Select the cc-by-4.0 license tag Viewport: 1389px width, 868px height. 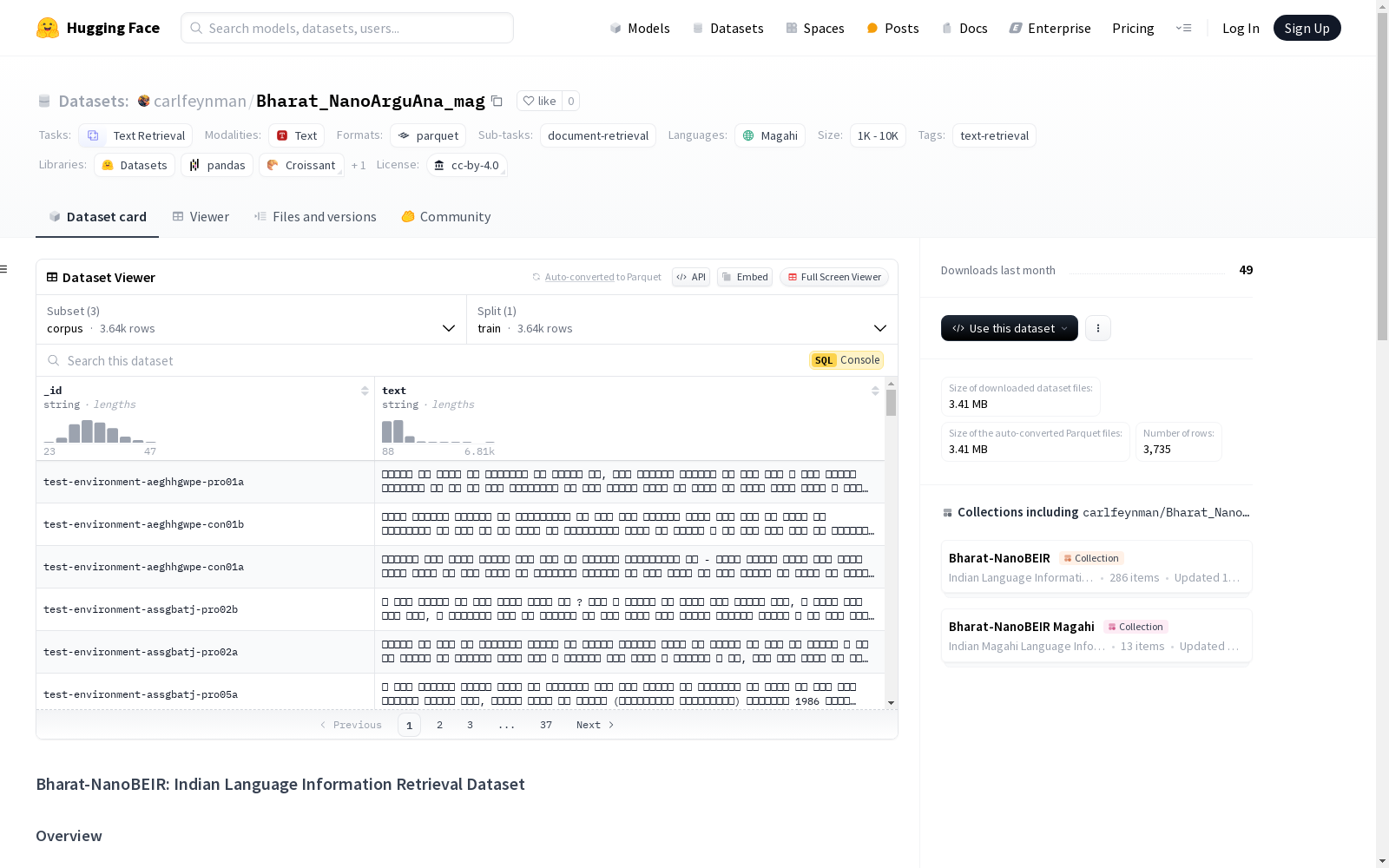(467, 165)
